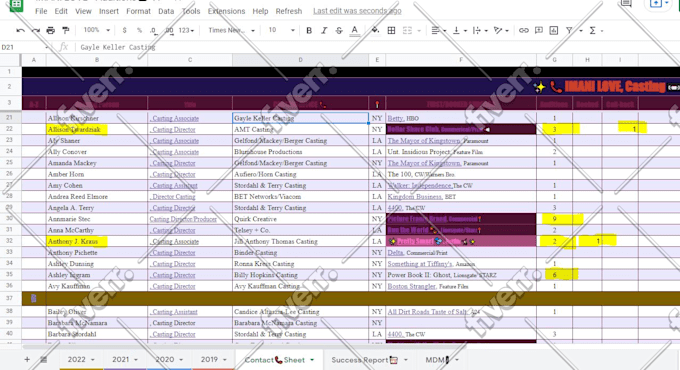Open the Borders tool
Image resolution: width=680 pixels, height=370 pixels.
click(391, 30)
